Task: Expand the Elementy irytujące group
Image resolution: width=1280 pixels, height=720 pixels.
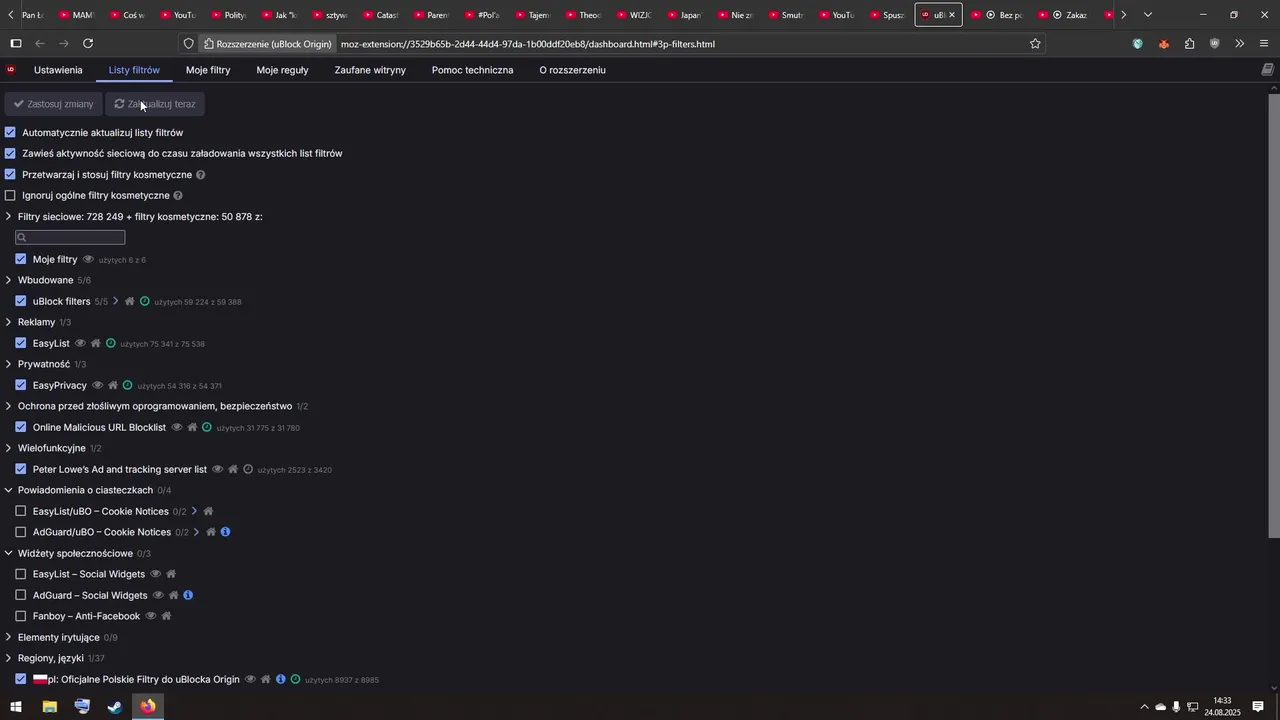Action: pos(9,637)
